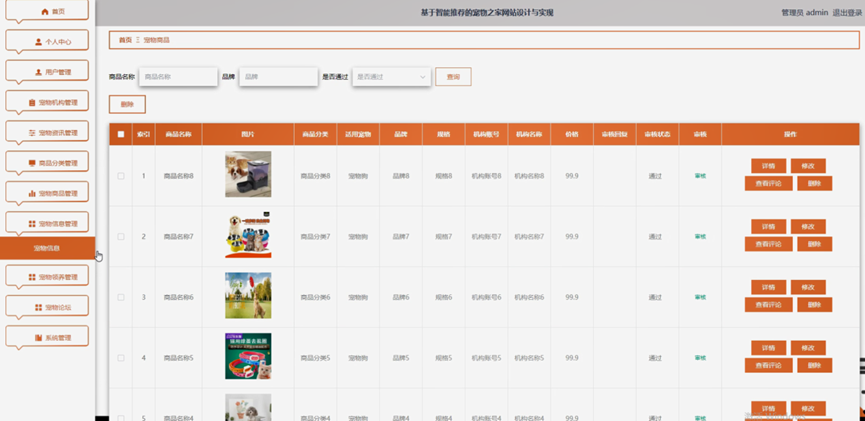
Task: Expand the 宠物机构管理 sidebar menu
Action: click(x=47, y=102)
